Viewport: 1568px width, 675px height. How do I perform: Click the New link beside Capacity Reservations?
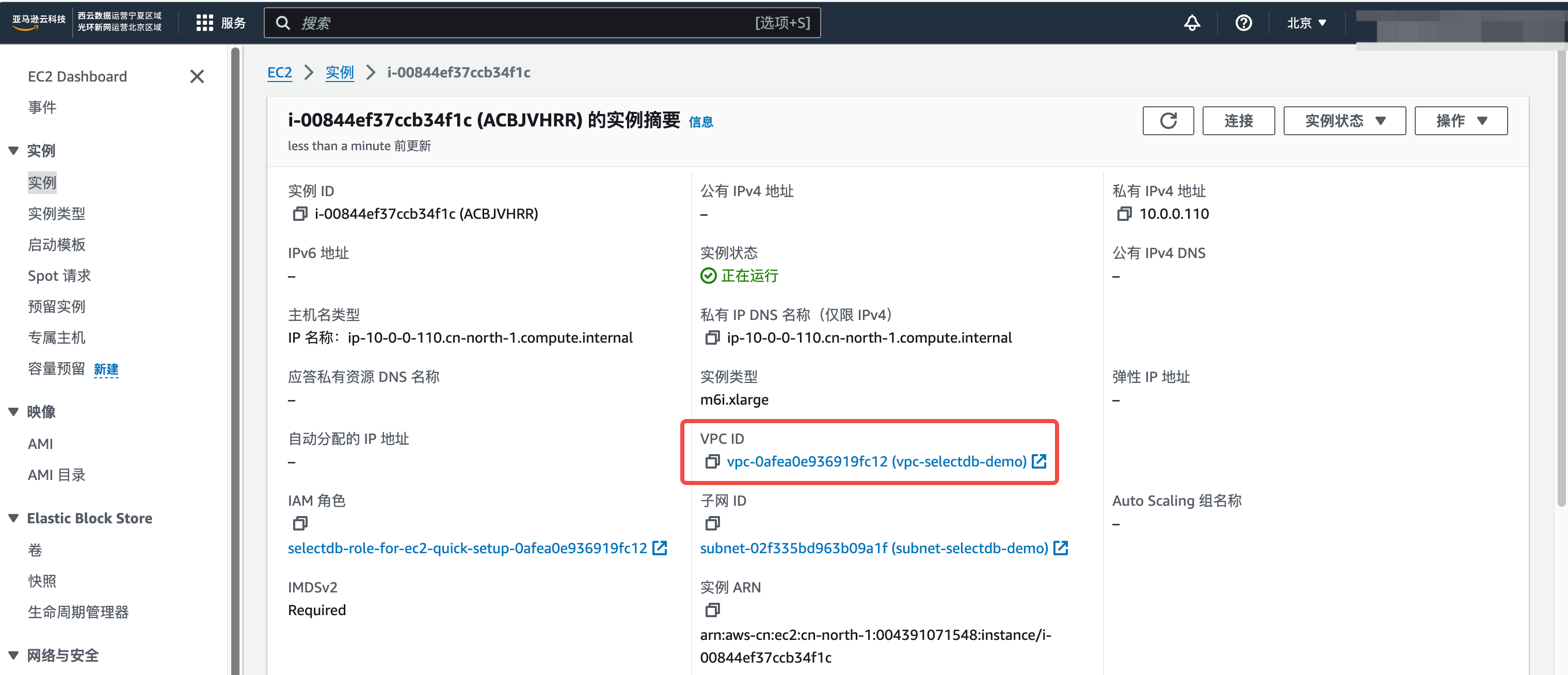[x=106, y=369]
